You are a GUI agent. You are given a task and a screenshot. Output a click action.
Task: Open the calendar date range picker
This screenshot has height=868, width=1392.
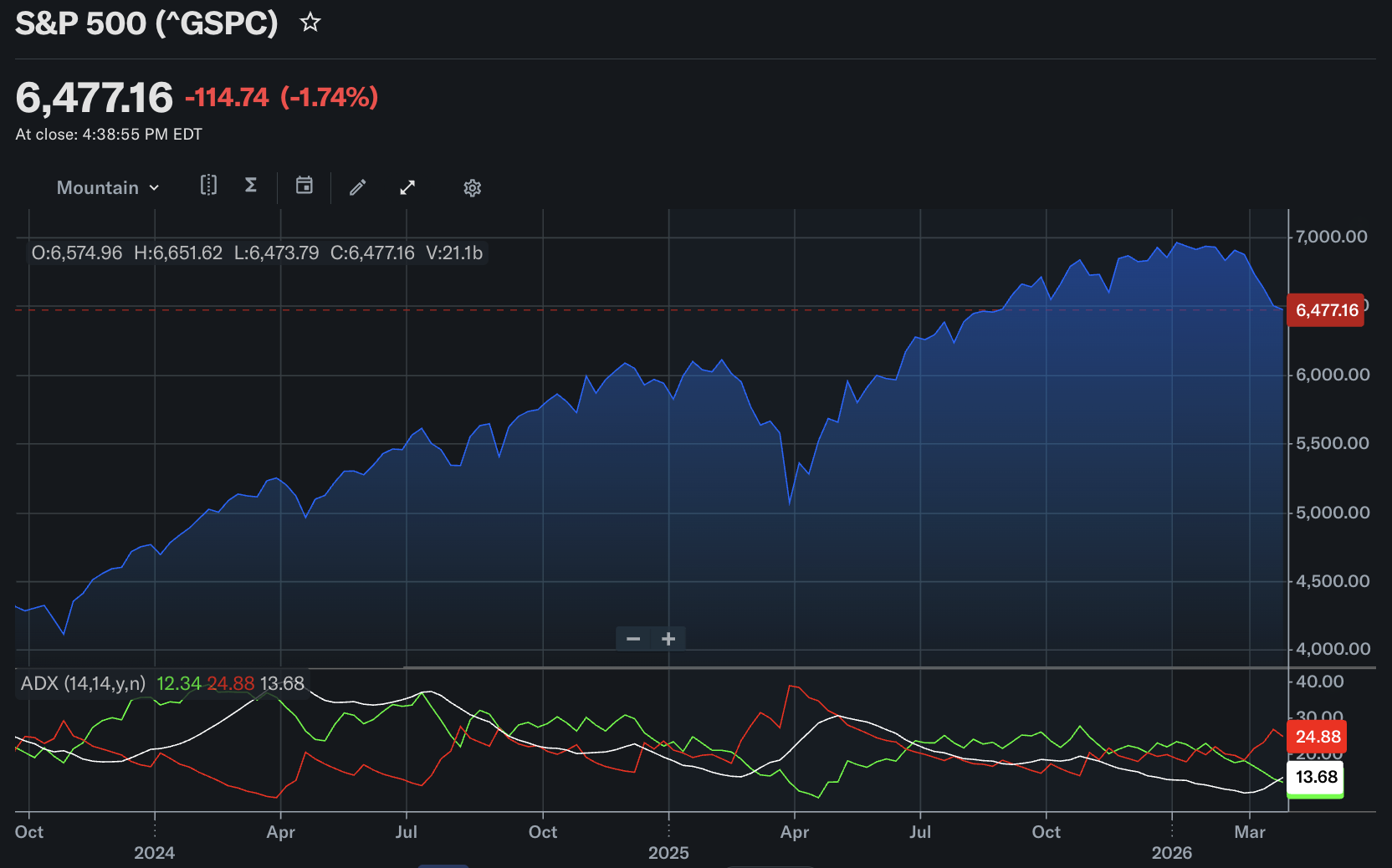(304, 186)
